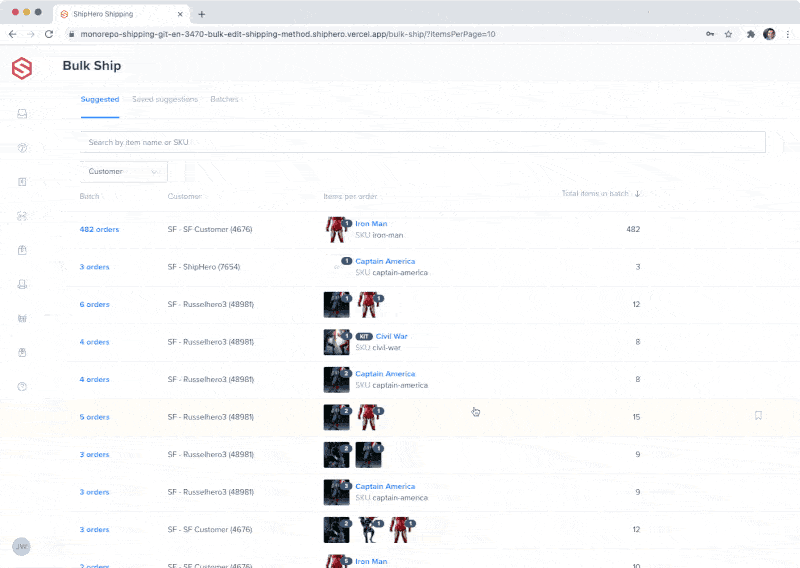
Task: Bookmark the highlighted 5 orders suggestion
Action: pos(758,415)
